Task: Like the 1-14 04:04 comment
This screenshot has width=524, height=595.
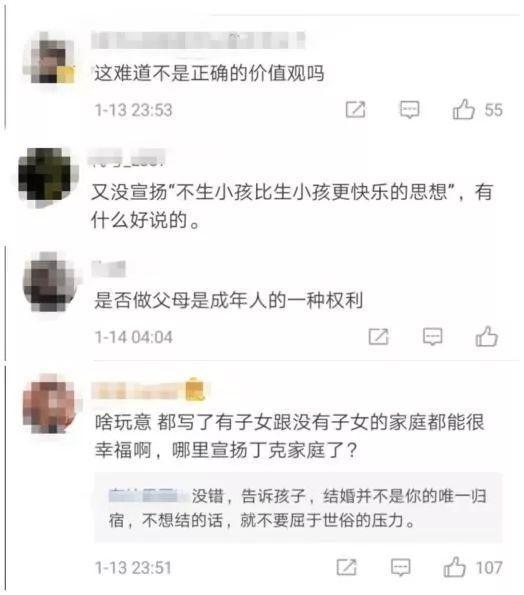Action: pos(486,337)
